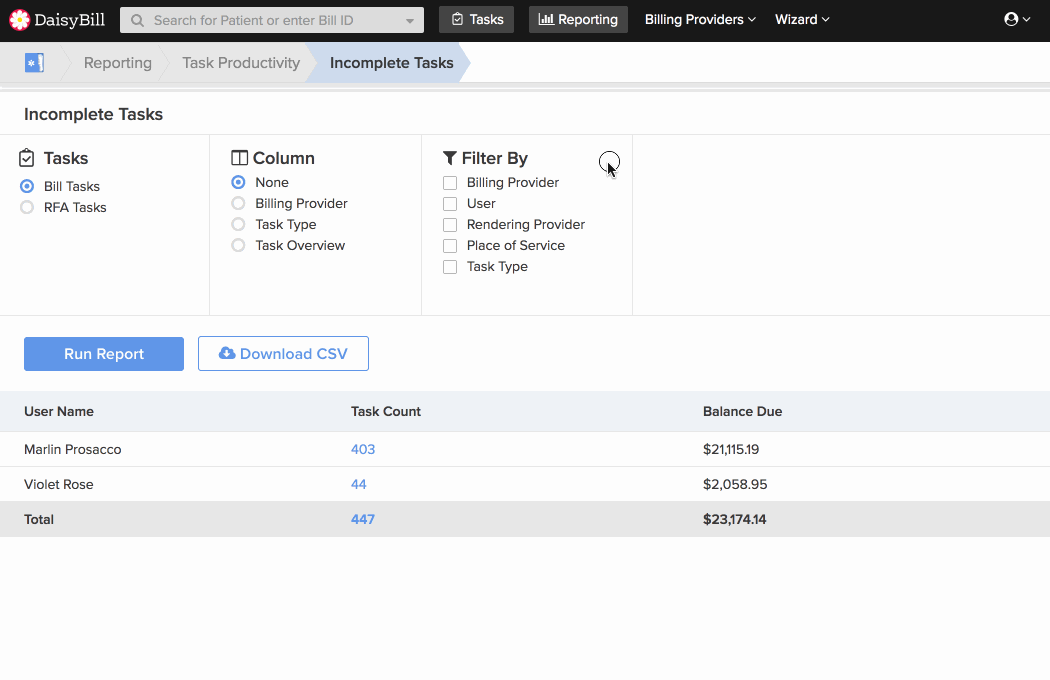Screen dimensions: 1050x680
Task: Expand the patient search dropdown arrow
Action: [410, 21]
